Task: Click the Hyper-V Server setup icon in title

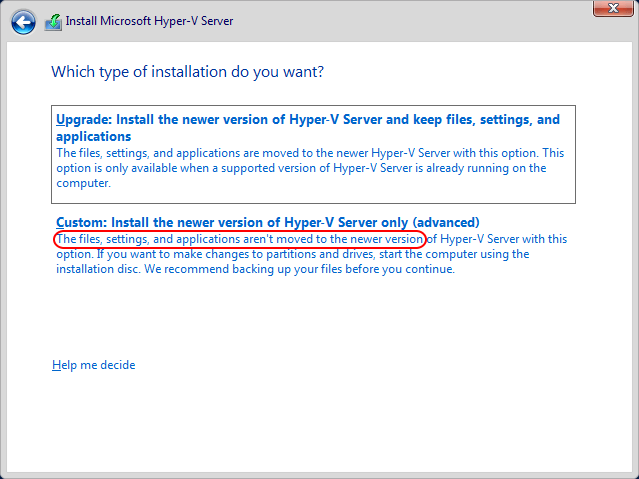Action: click(x=53, y=22)
